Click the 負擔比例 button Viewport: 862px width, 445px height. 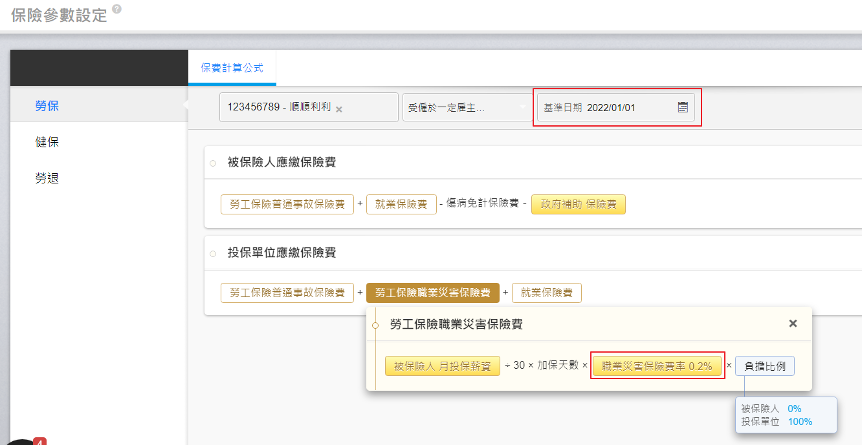coord(765,366)
